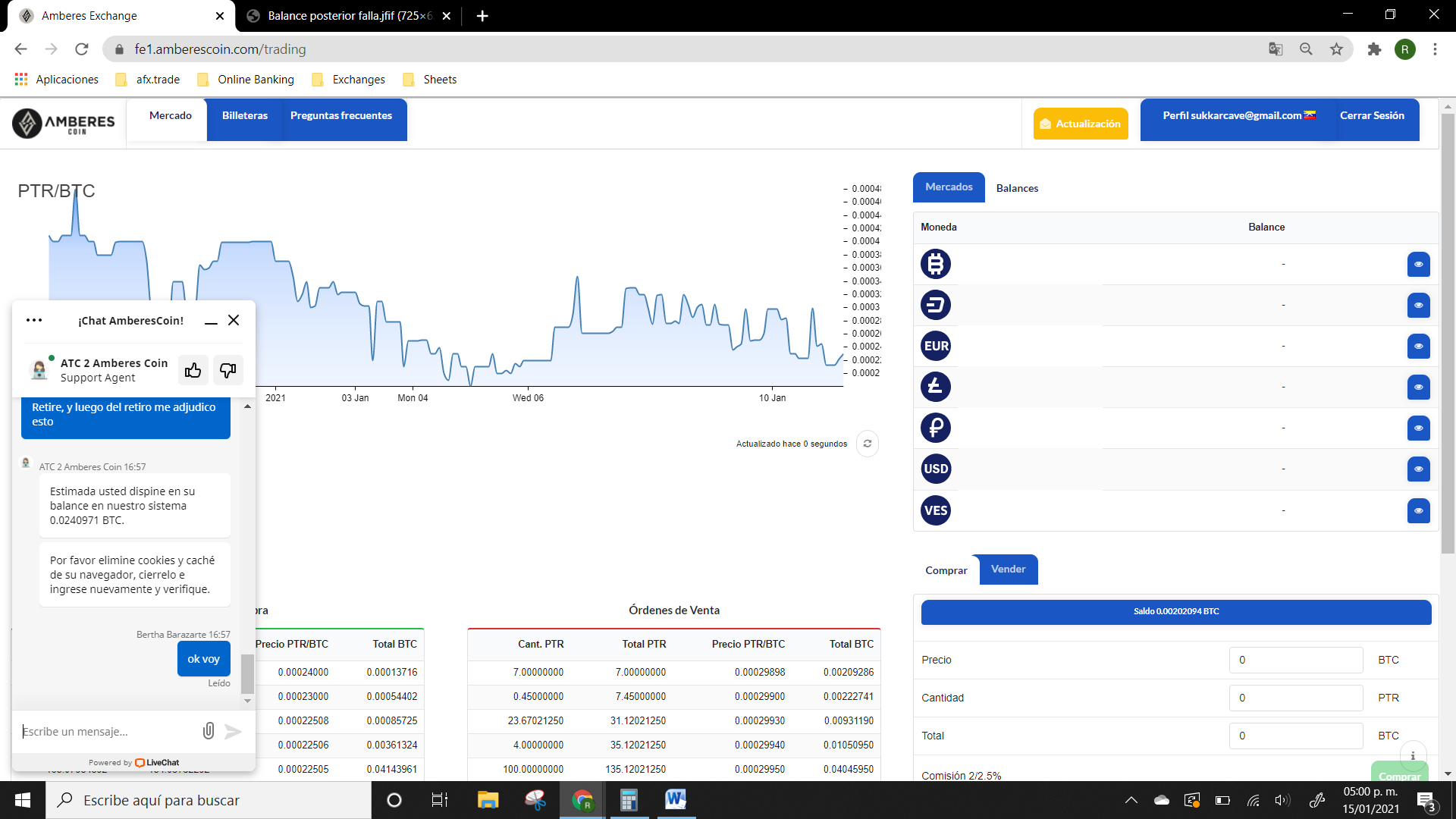
Task: Click the Bitcoin coin icon in Balances
Action: [935, 264]
